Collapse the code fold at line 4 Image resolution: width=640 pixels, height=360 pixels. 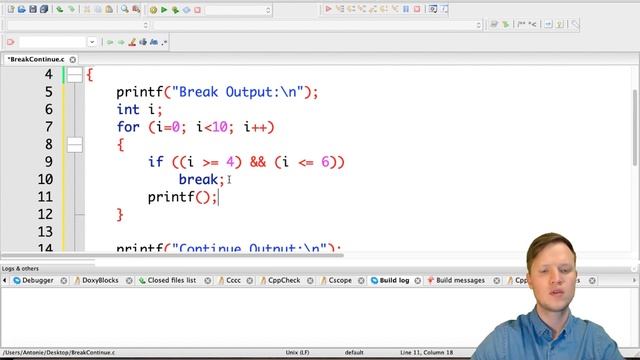click(75, 75)
